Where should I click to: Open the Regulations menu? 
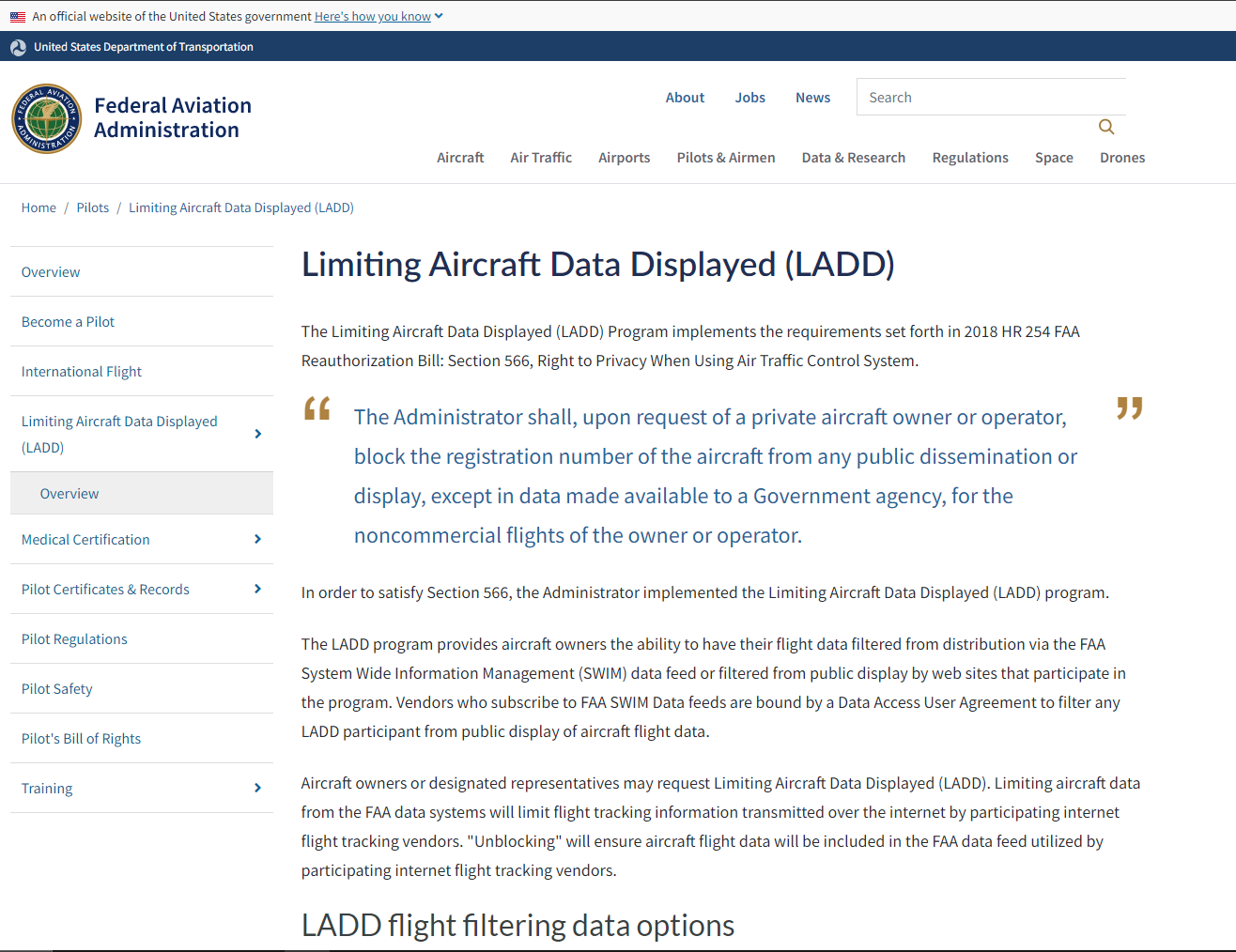(x=970, y=158)
